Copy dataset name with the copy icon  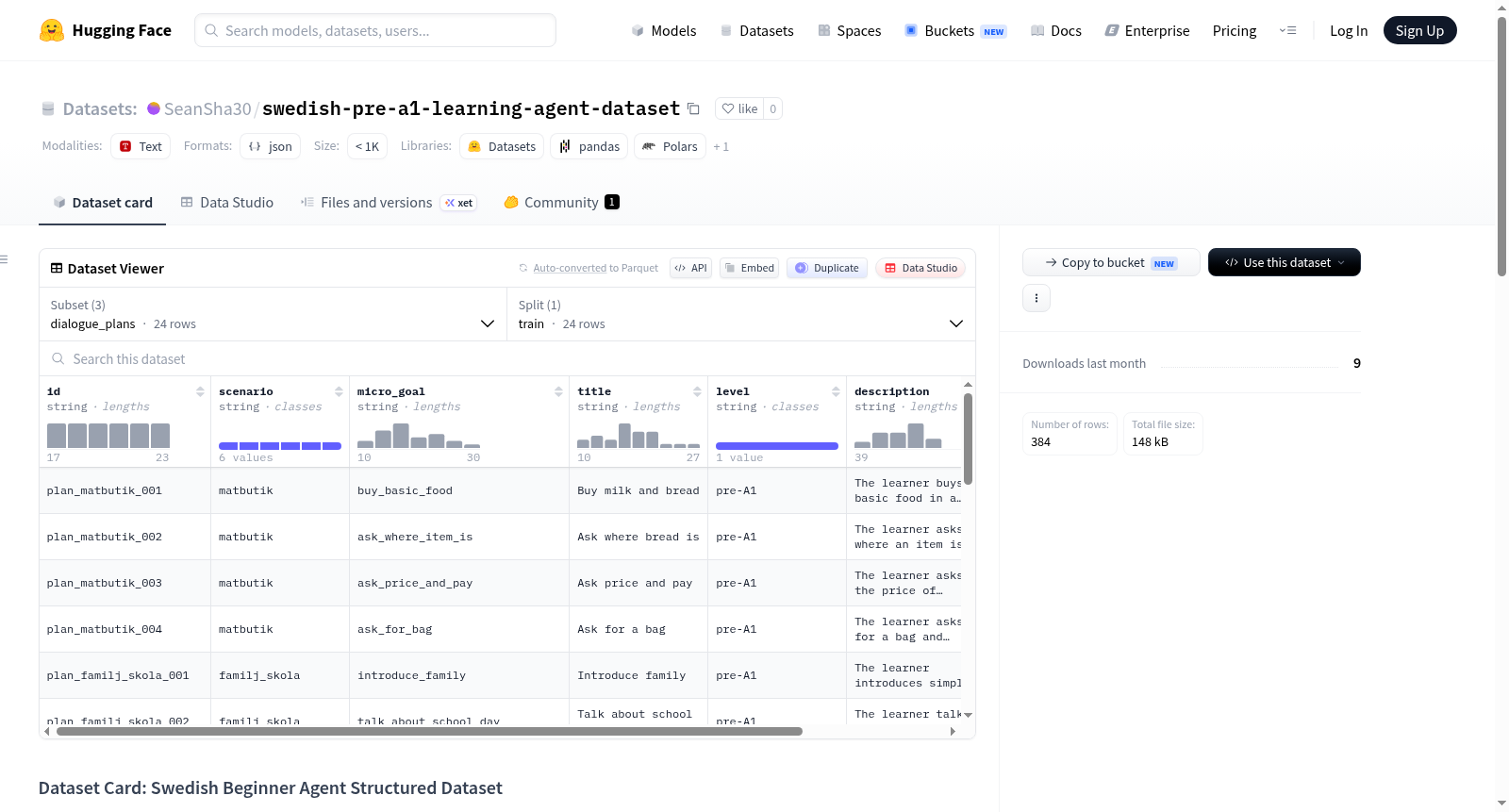pos(693,108)
